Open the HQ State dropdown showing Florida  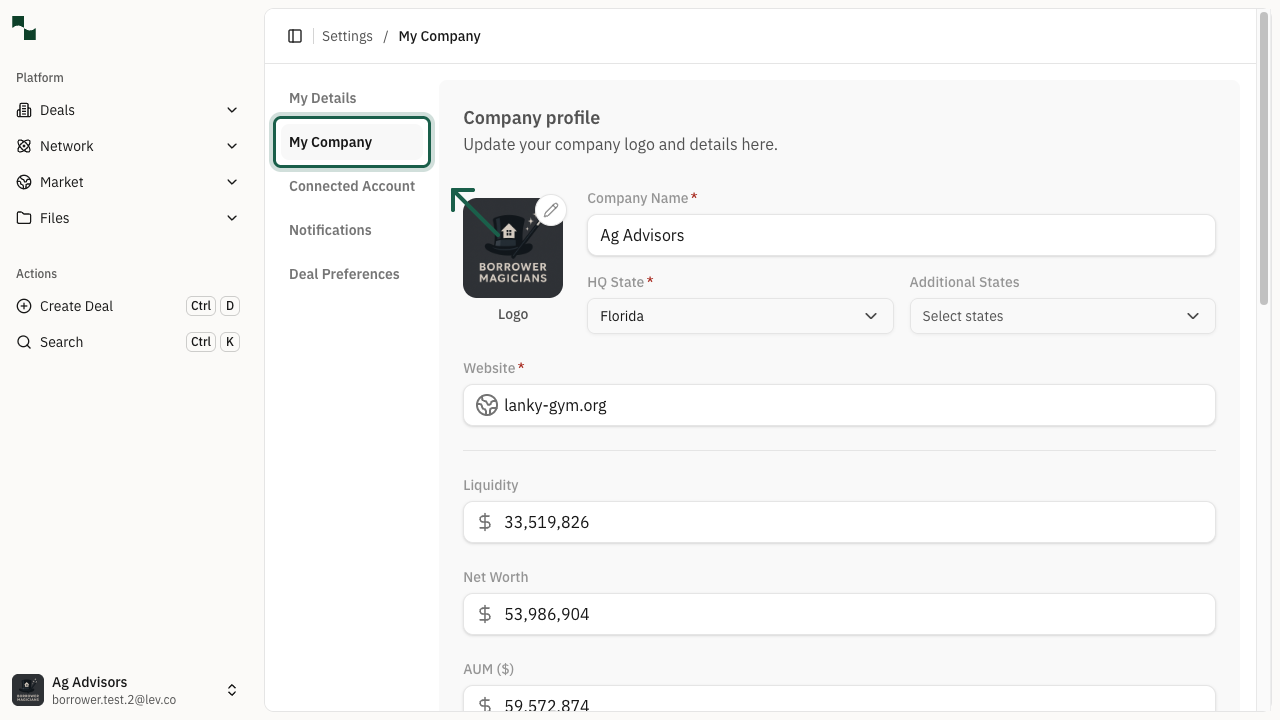point(740,316)
